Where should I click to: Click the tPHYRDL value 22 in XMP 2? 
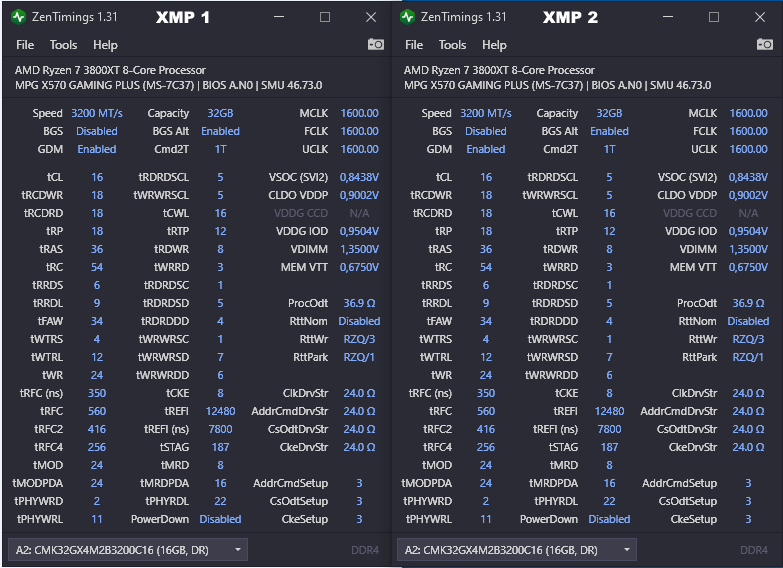609,501
